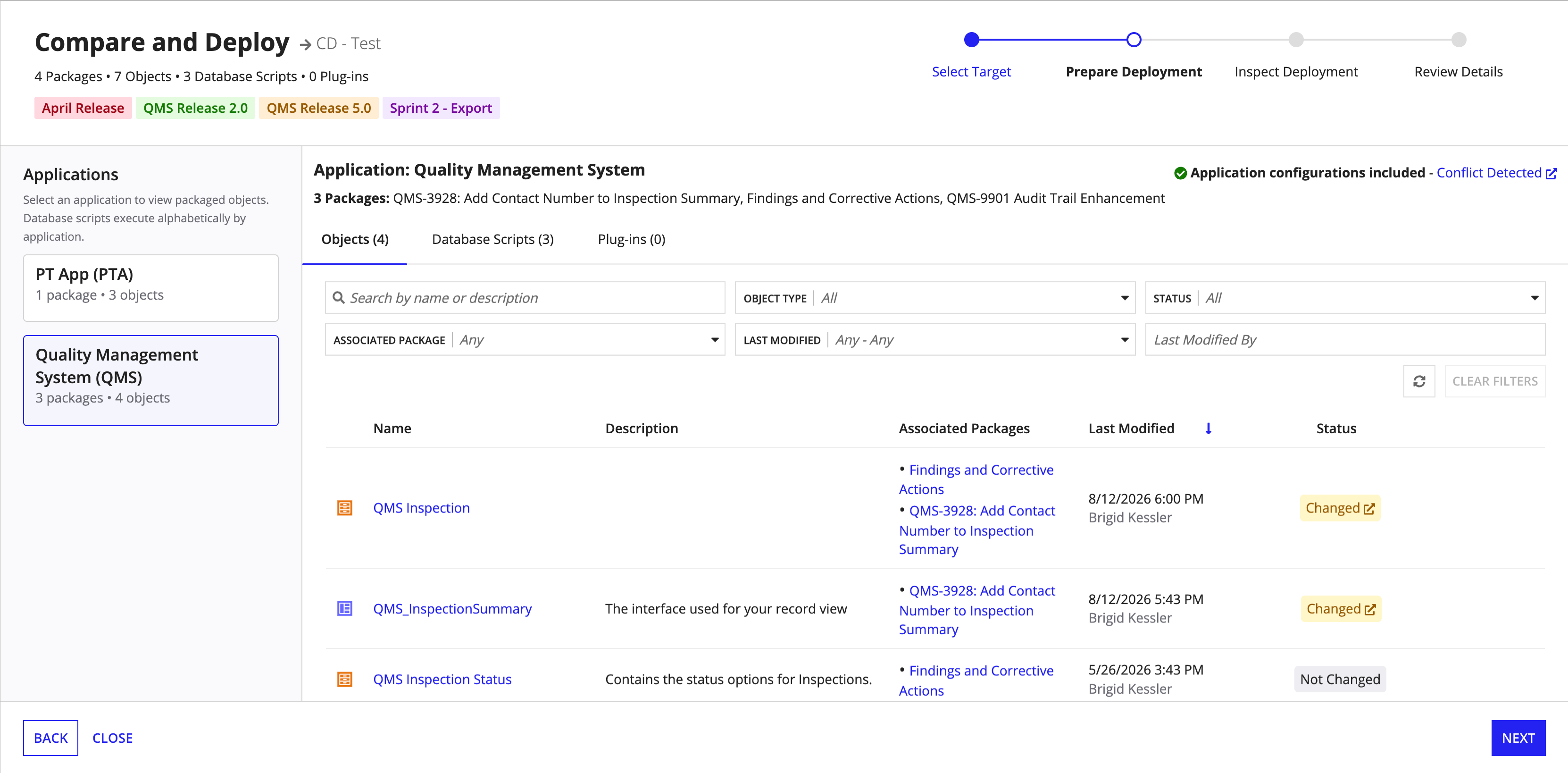Focus the Search by name or description field
Image resolution: width=1568 pixels, height=773 pixels.
point(525,298)
